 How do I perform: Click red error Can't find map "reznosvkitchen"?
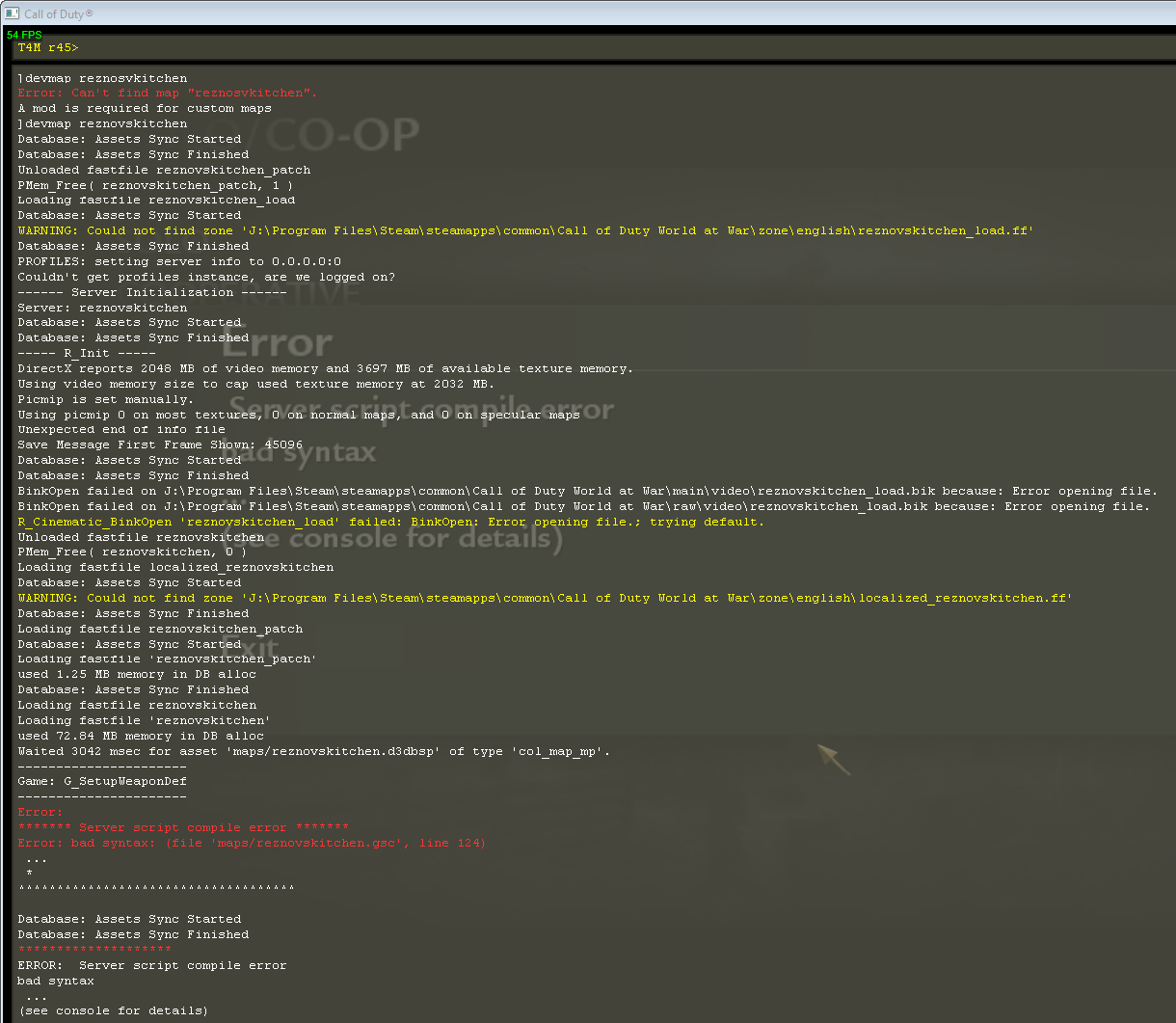(168, 94)
